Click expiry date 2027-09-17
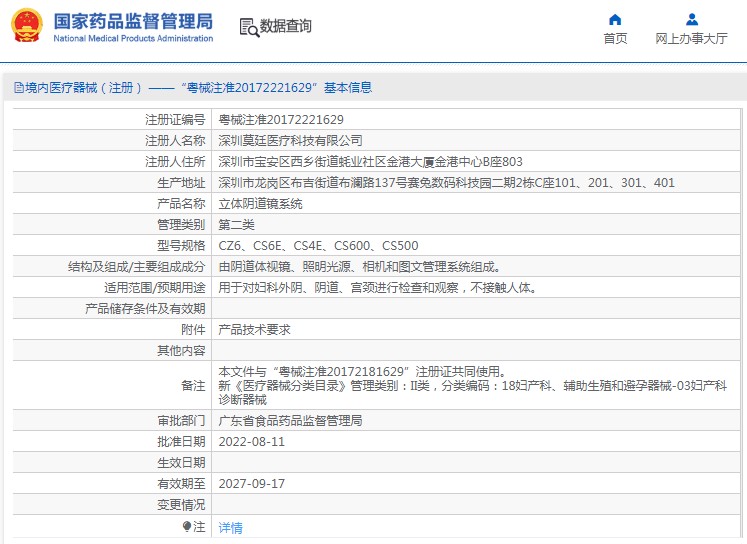Screen dimensions: 747x544 tap(252, 484)
